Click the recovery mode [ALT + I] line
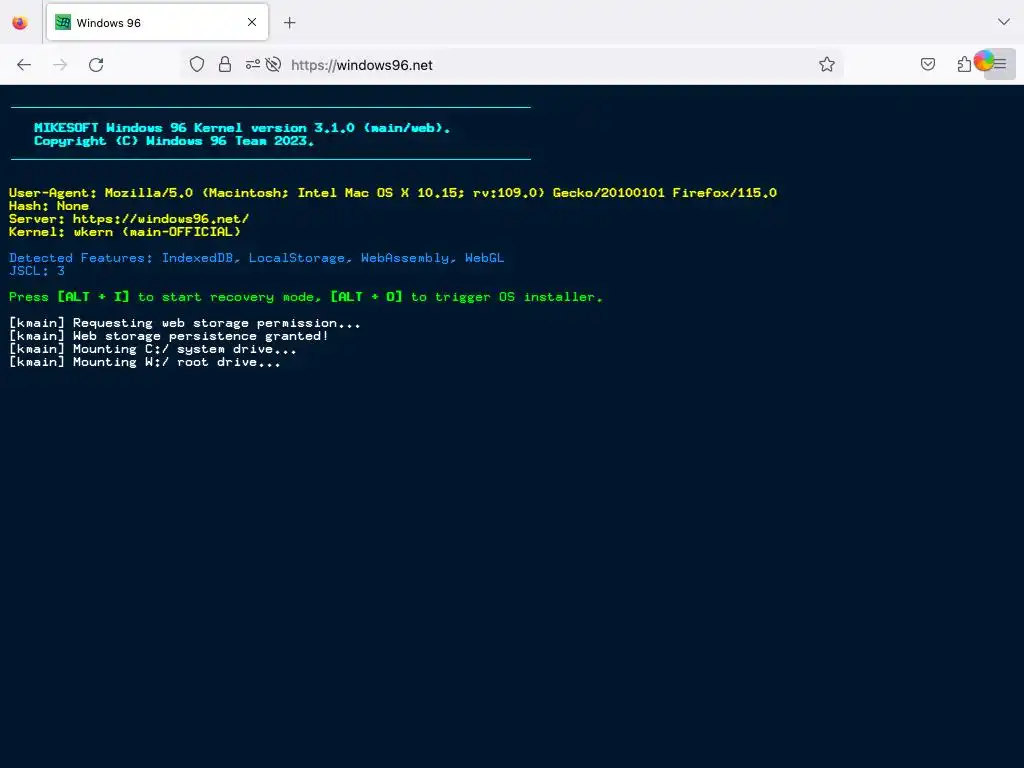The image size is (1024, 768). tap(306, 297)
